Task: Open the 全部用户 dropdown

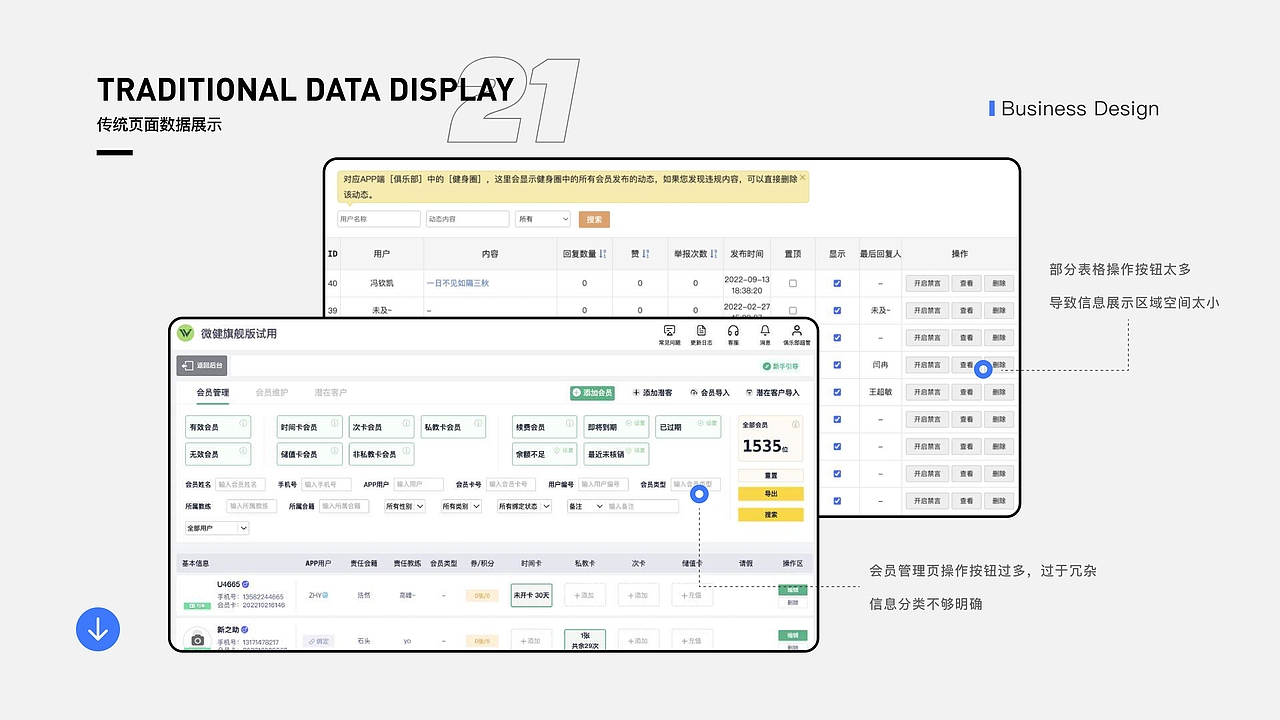Action: pyautogui.click(x=216, y=528)
